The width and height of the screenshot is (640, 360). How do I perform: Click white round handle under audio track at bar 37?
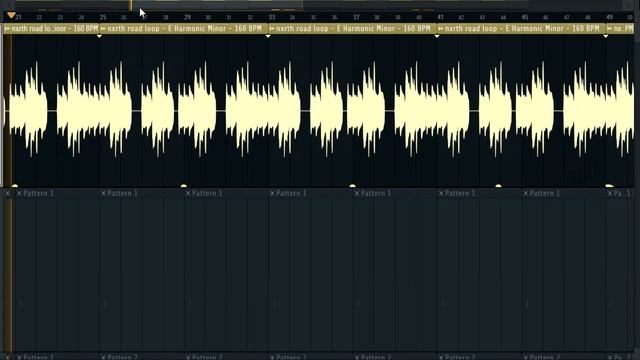point(353,186)
